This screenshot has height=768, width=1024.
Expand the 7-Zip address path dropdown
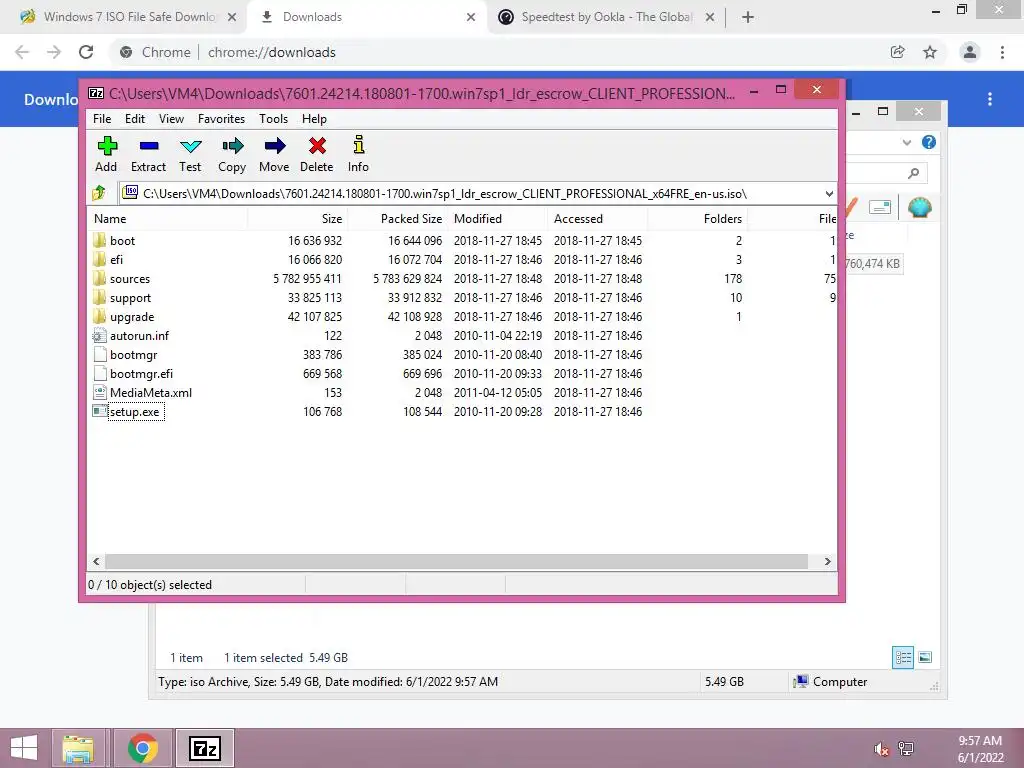click(829, 194)
